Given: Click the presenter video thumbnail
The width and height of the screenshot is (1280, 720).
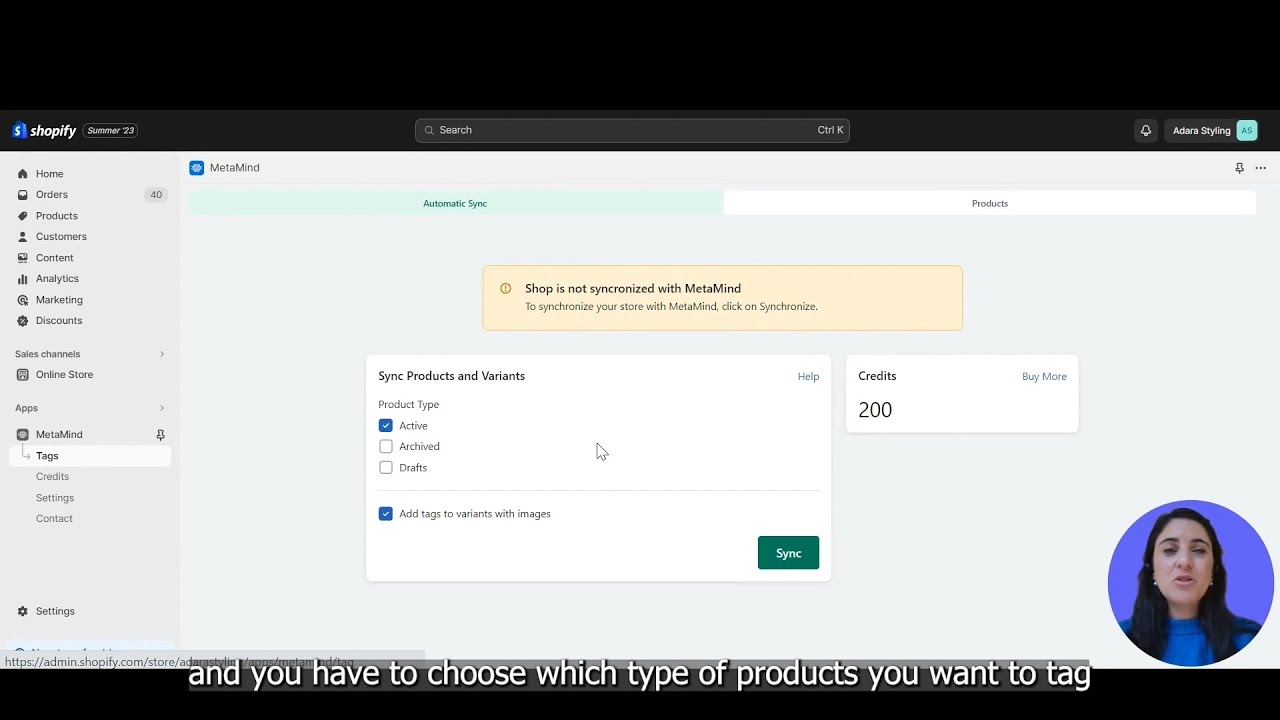Looking at the screenshot, I should click(x=1190, y=583).
